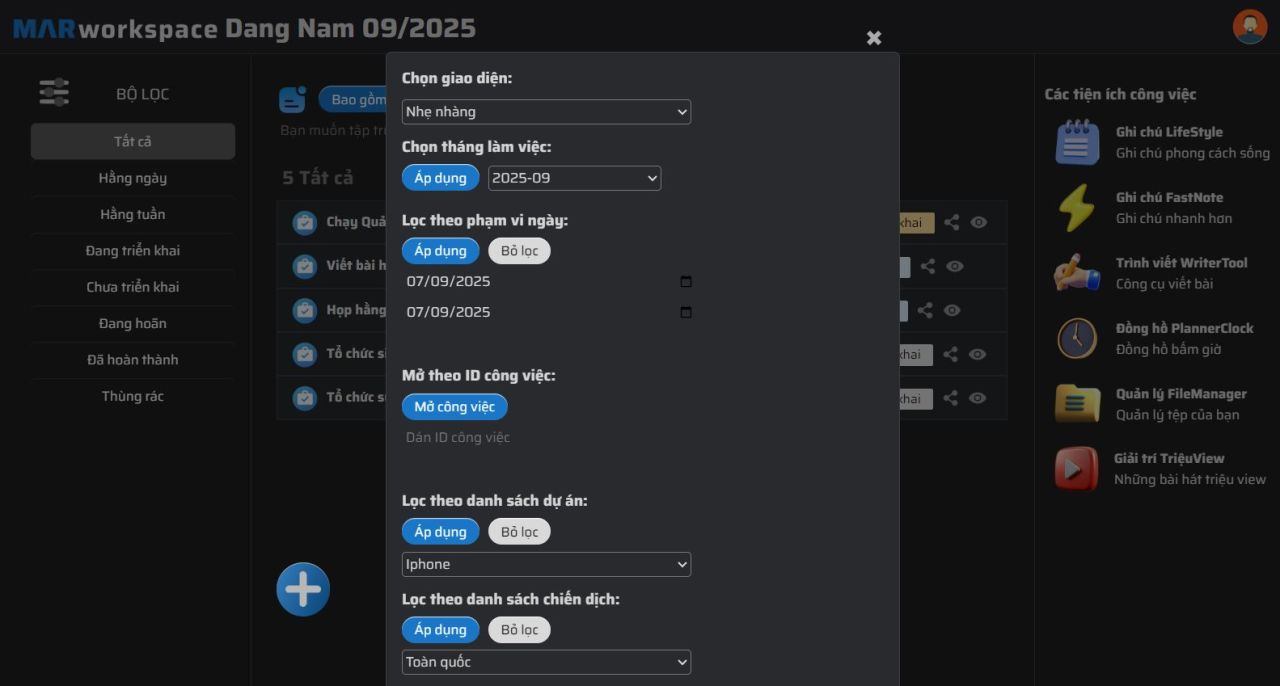Click the Viết bài task title
1280x686 pixels.
coord(356,266)
